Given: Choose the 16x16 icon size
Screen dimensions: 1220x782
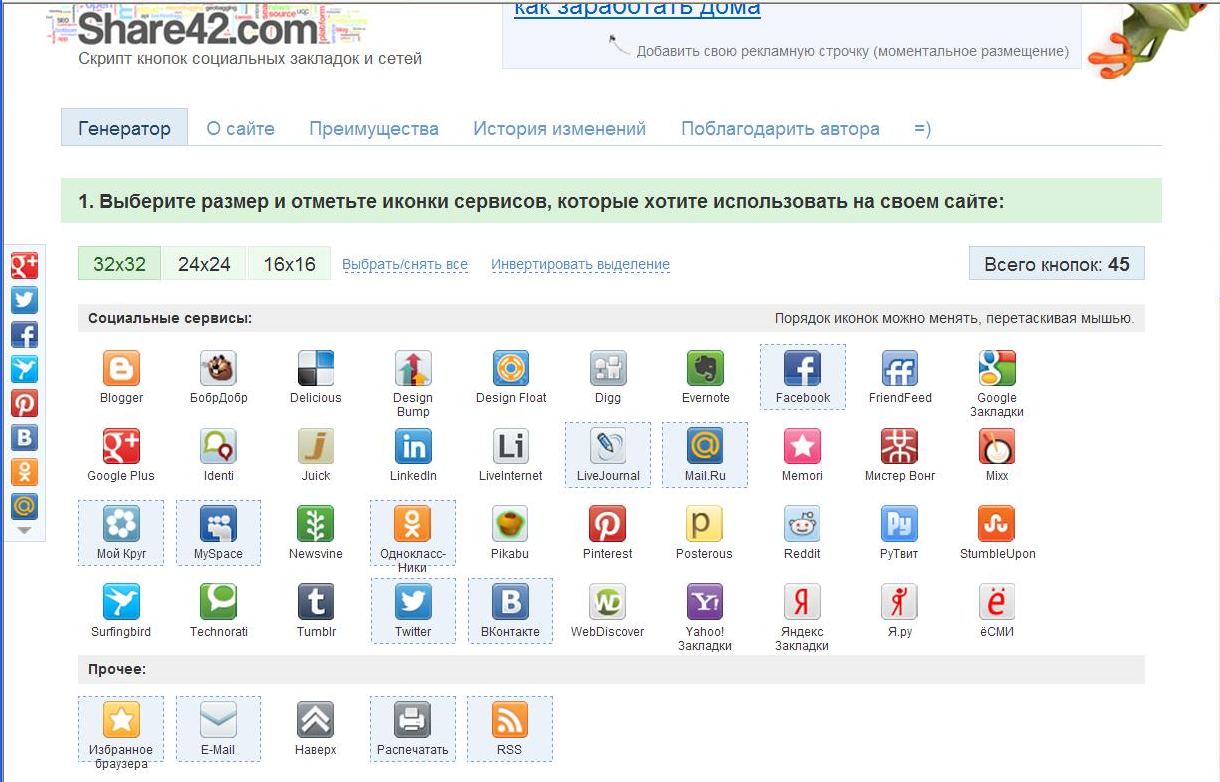Looking at the screenshot, I should tap(290, 264).
